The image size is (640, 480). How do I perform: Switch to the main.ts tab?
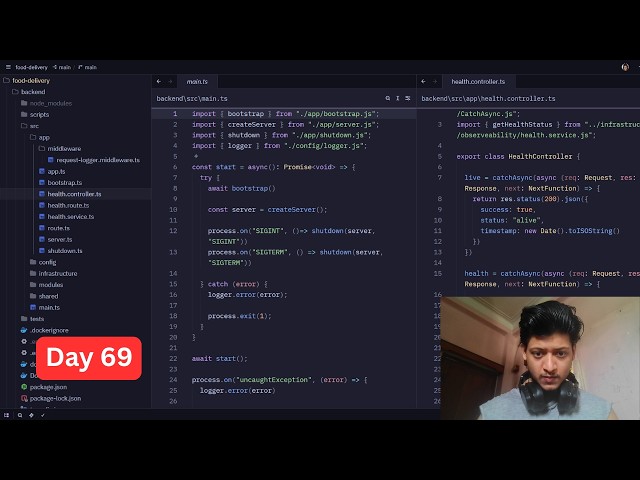coord(197,82)
